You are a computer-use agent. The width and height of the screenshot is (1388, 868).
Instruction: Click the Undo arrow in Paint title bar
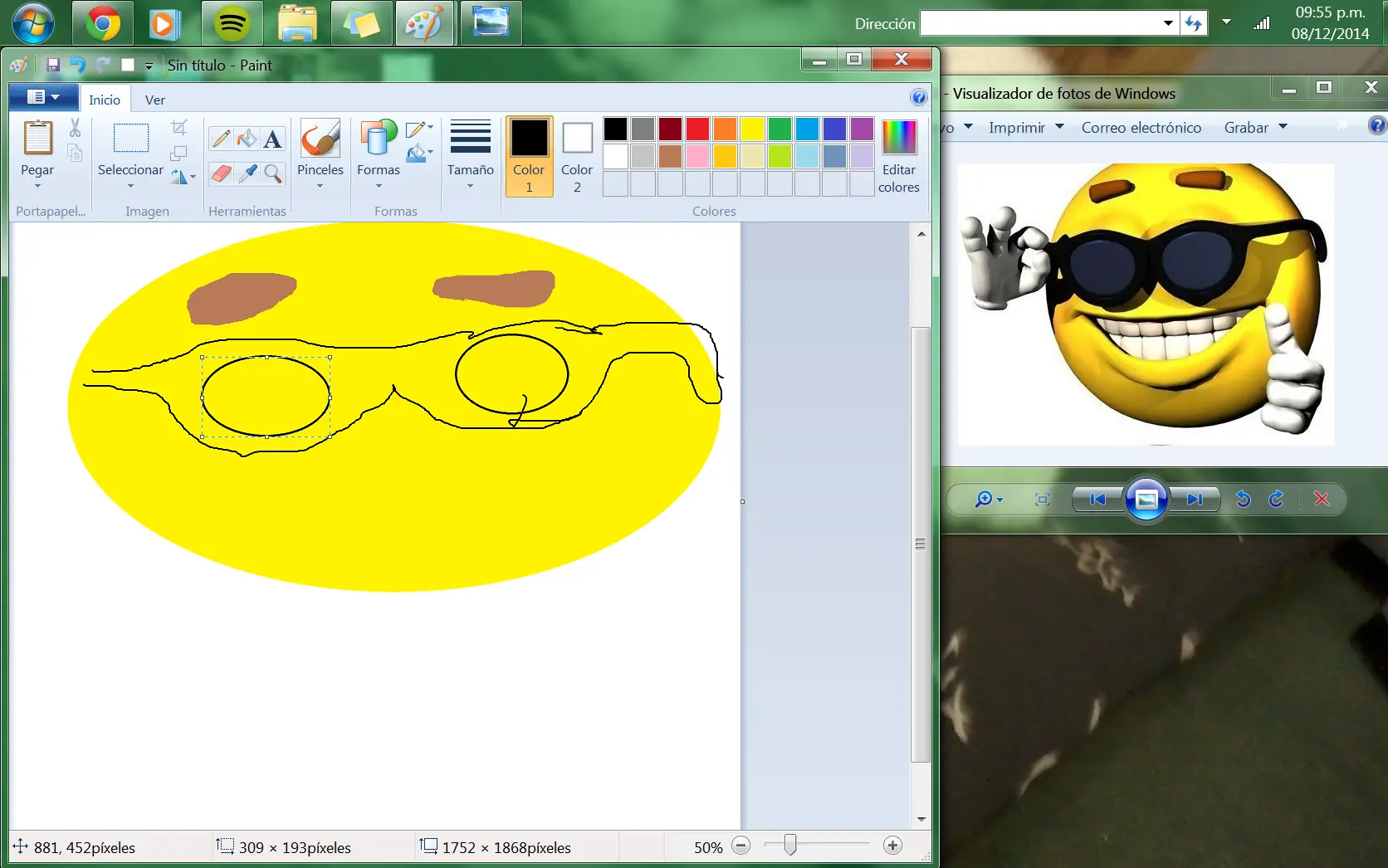[78, 65]
